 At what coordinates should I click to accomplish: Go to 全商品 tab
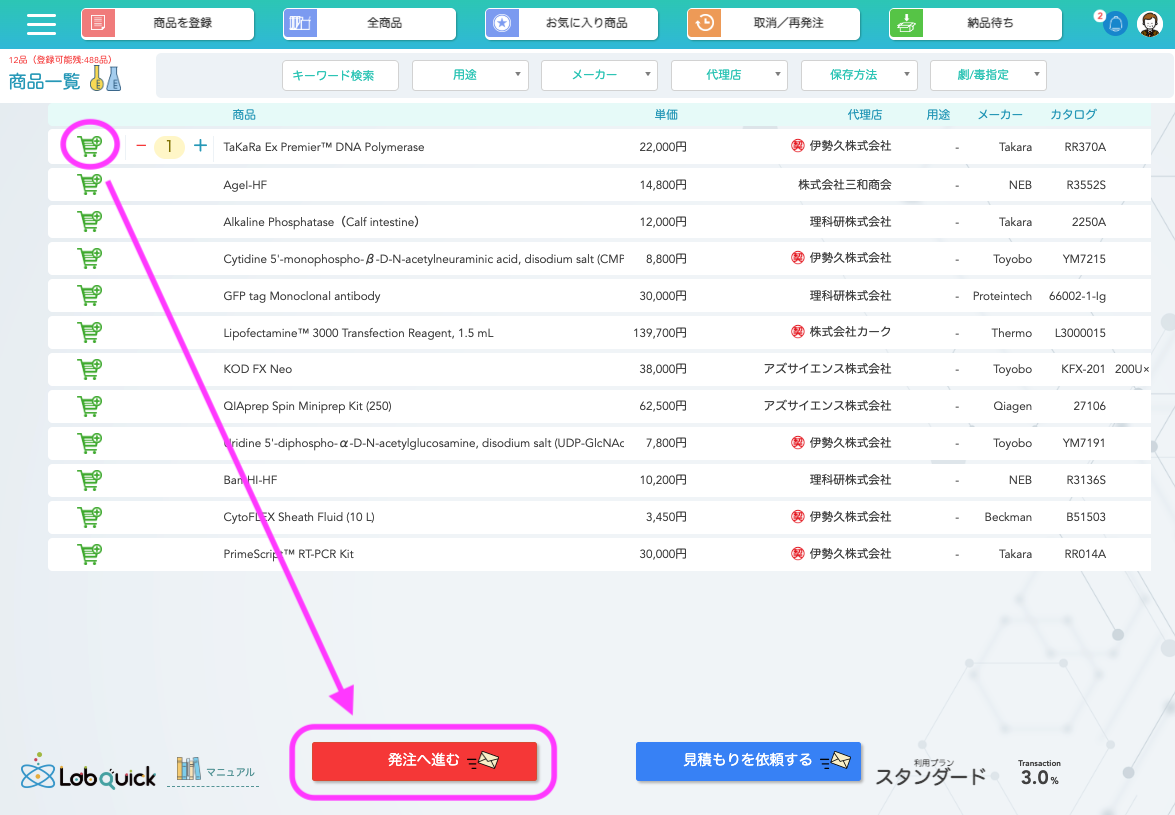[x=369, y=23]
